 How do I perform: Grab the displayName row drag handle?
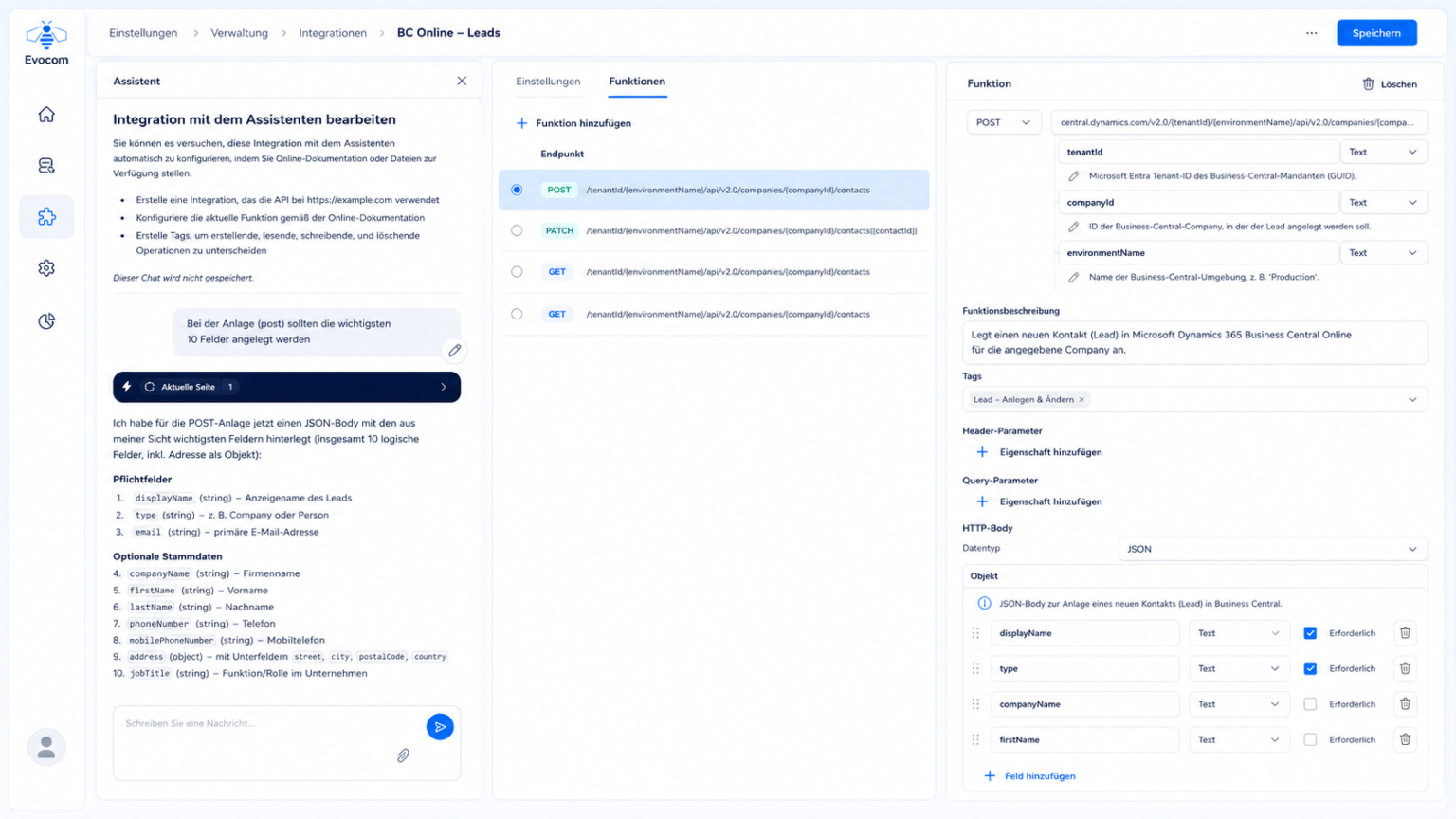(975, 633)
